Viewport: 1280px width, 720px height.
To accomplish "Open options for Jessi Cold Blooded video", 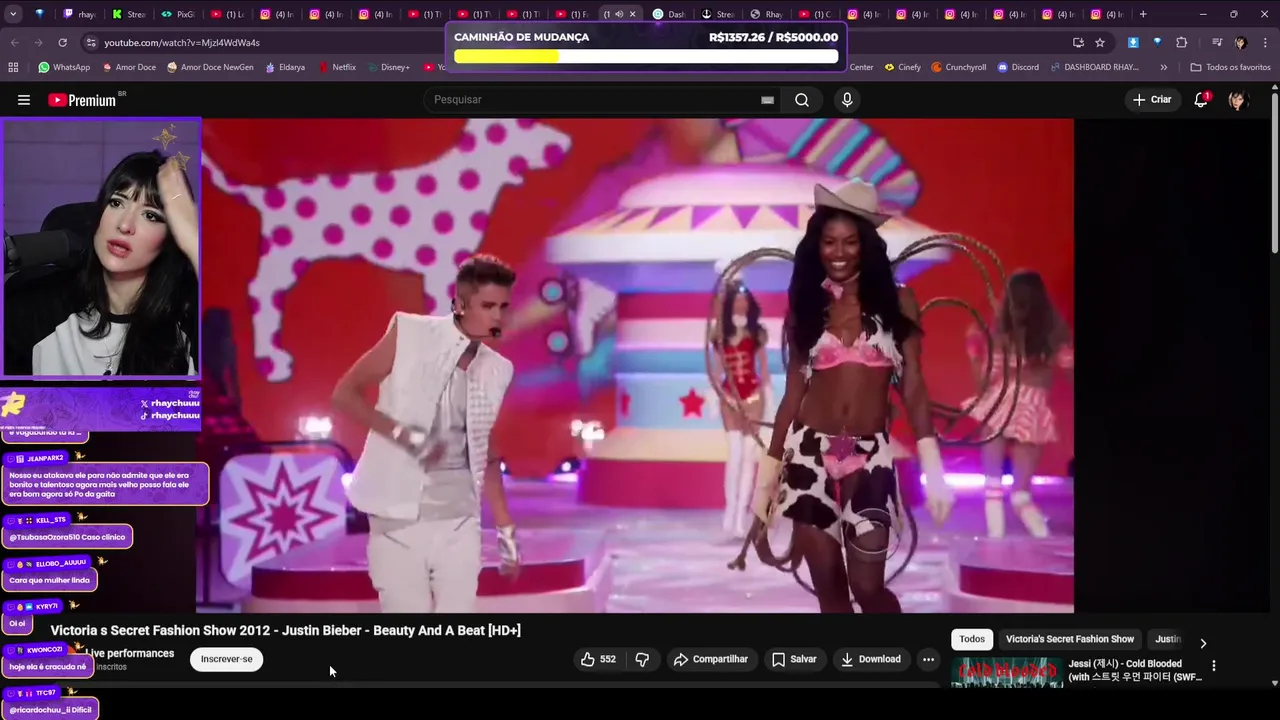I will pos(1214,666).
